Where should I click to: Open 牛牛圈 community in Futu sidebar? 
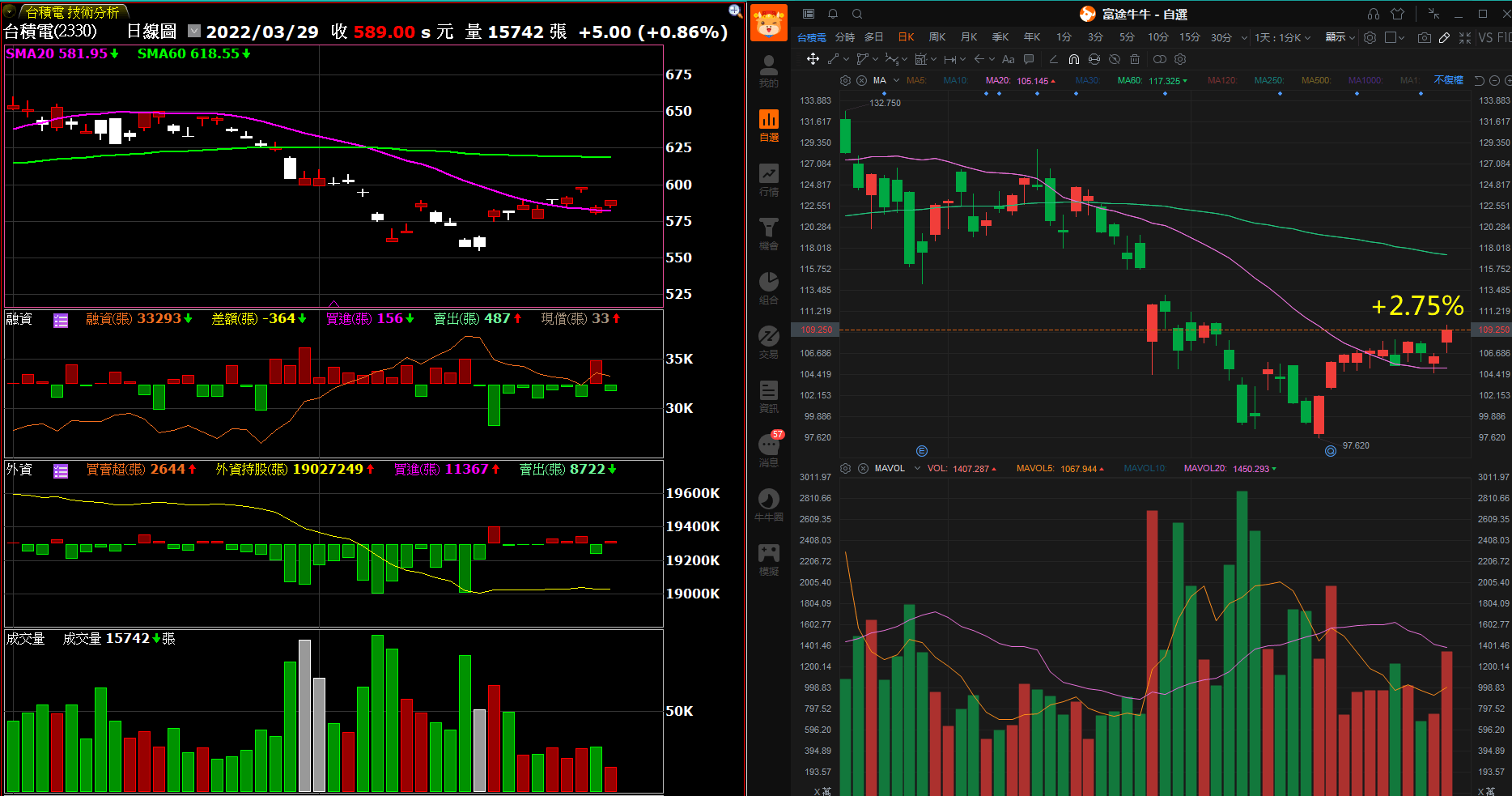768,505
